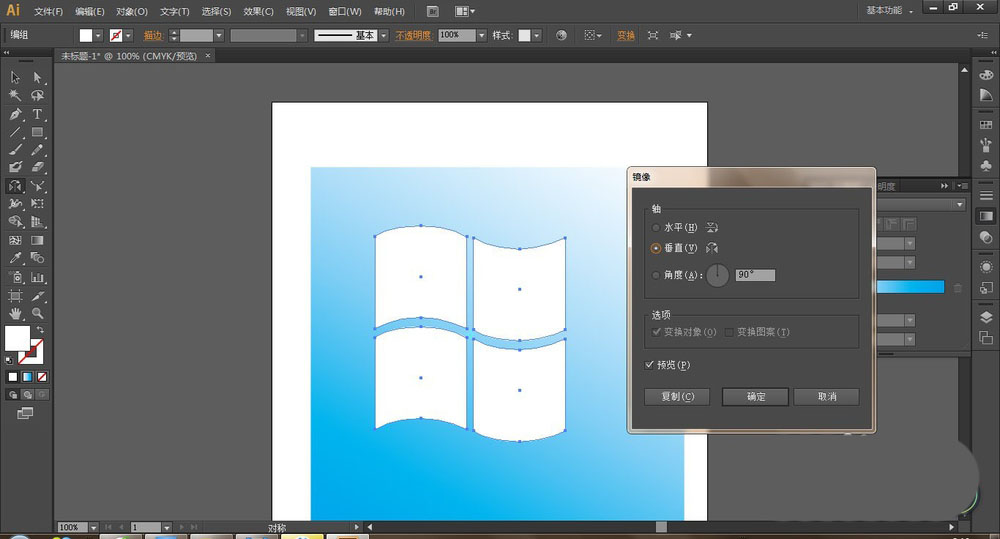
Task: Pick the Rectangle tool
Action: click(37, 132)
